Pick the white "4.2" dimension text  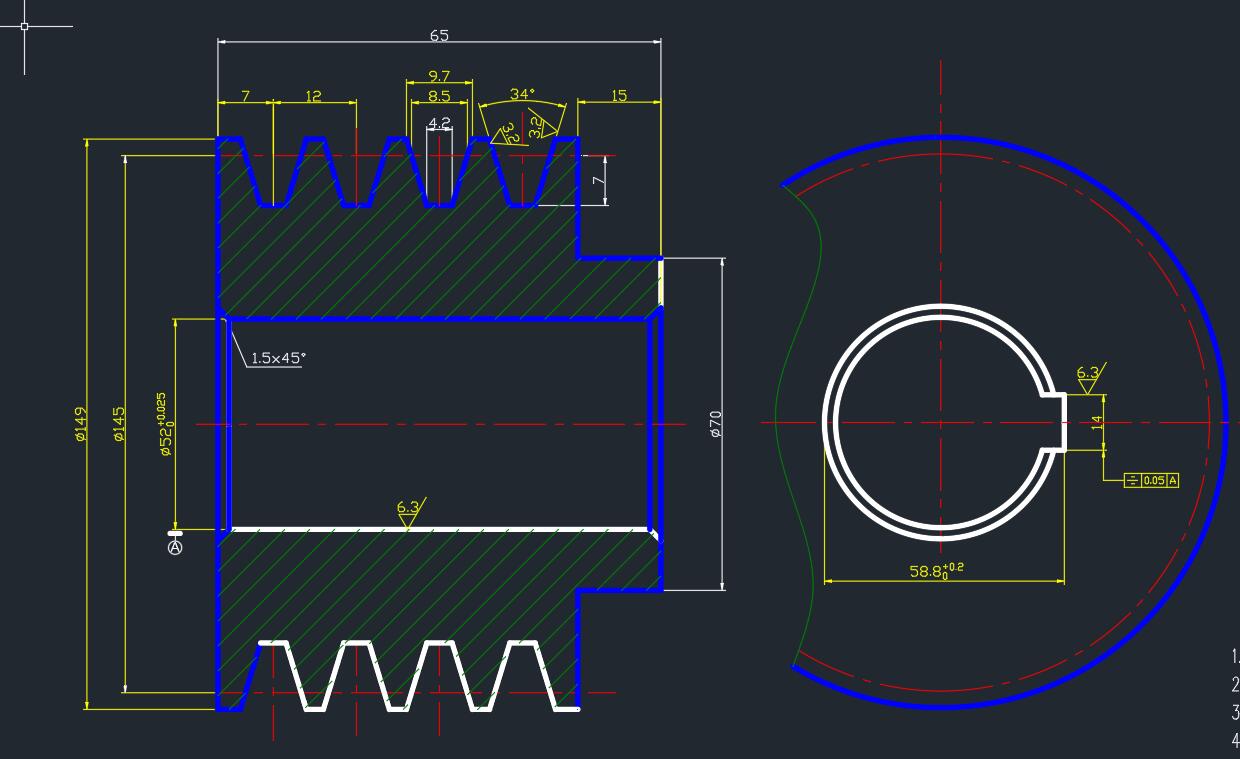[x=439, y=123]
